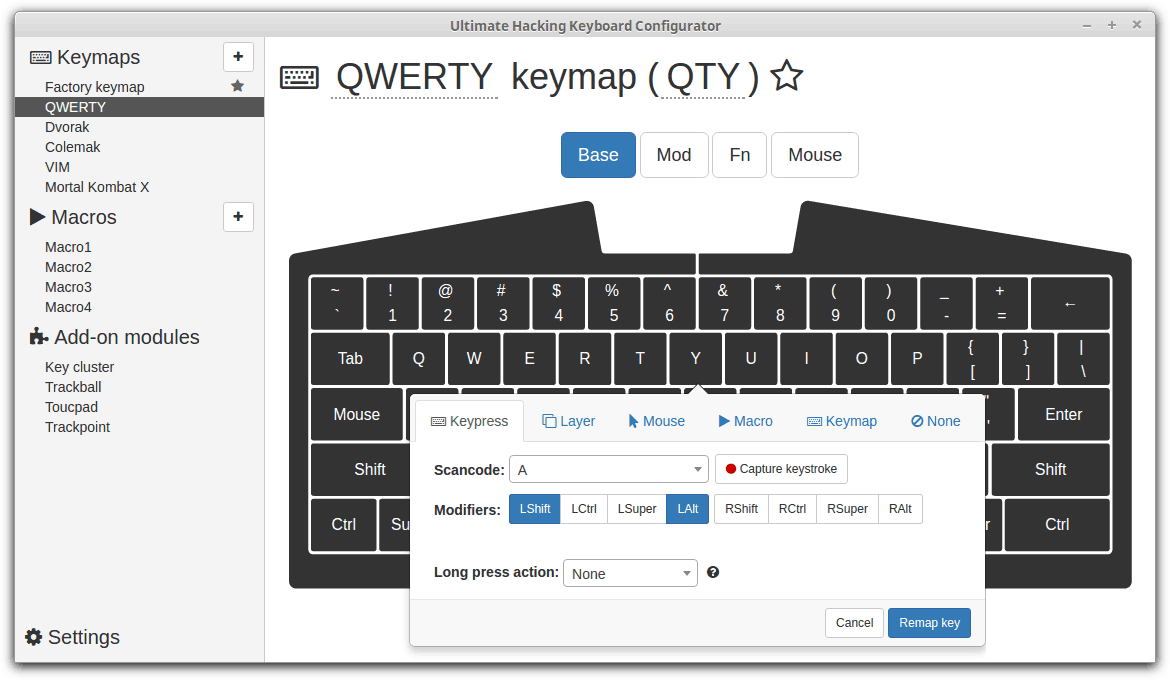Click the Mouse key on keyboard
The image size is (1170, 680).
(357, 414)
